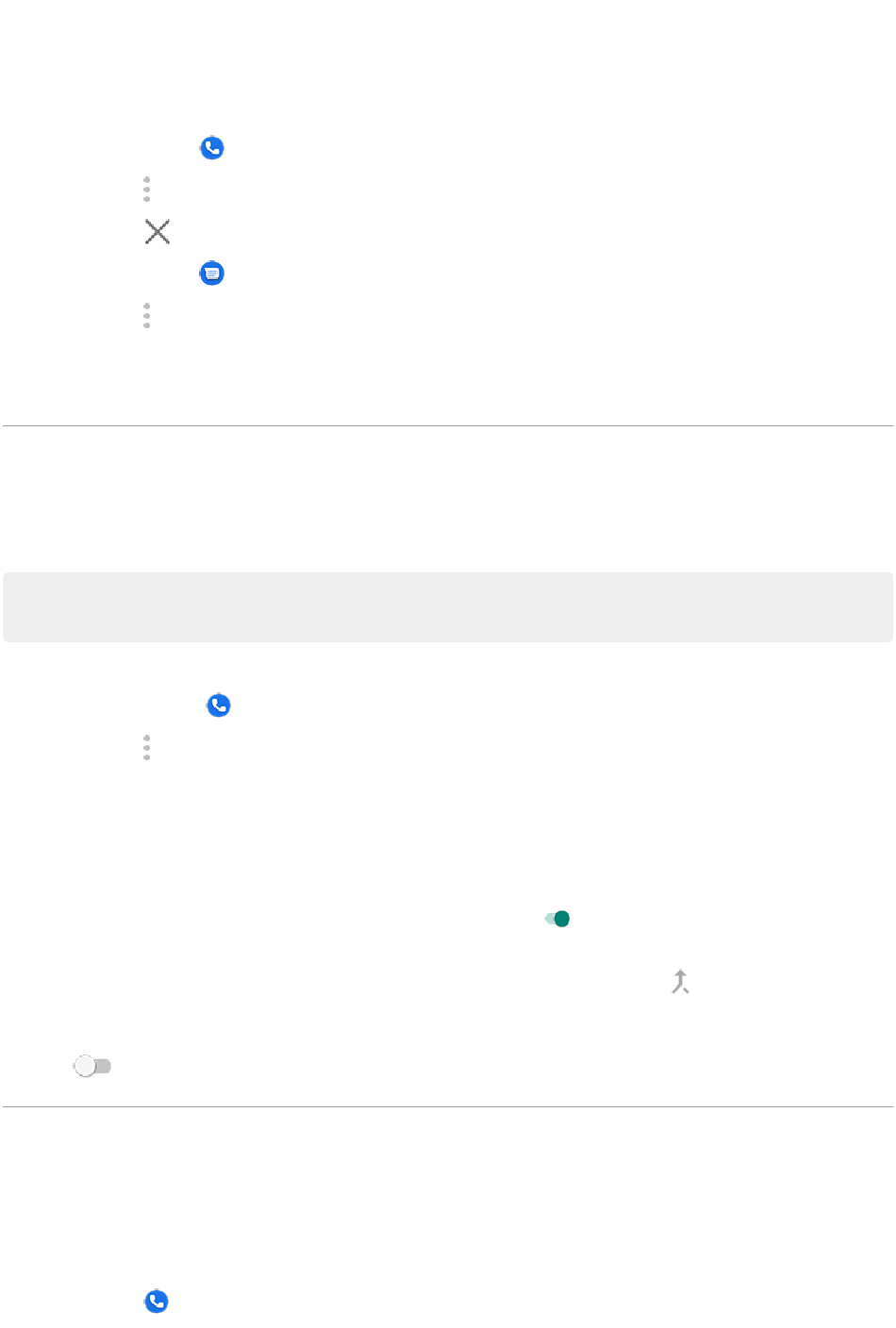Click the light gray rounded banner

click(448, 606)
